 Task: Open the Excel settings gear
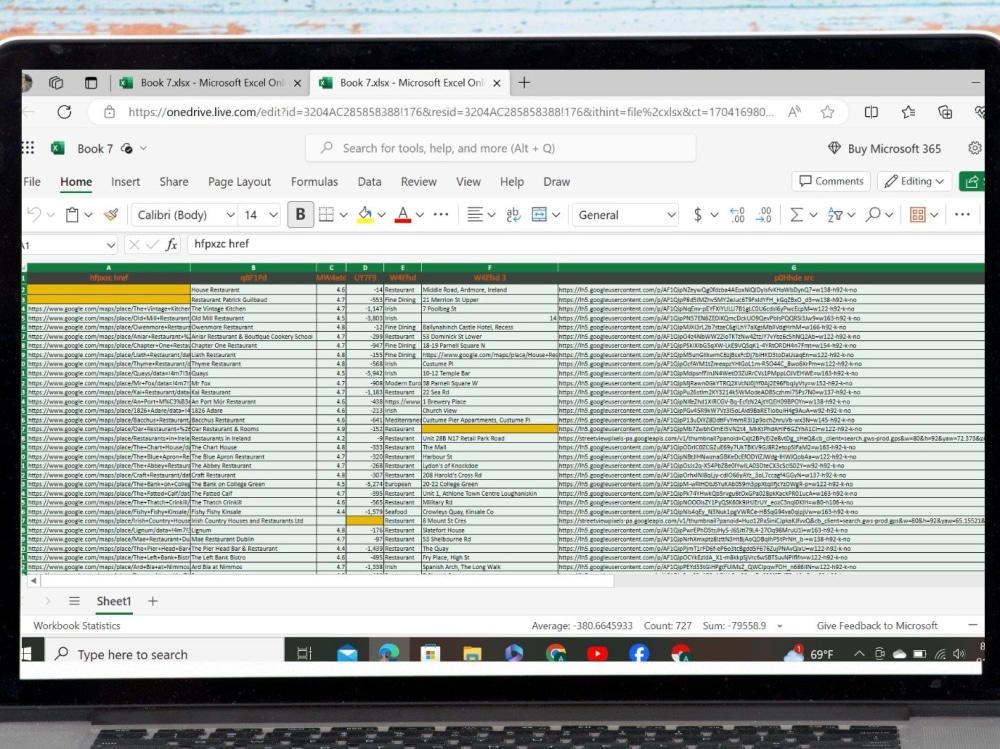pos(974,148)
